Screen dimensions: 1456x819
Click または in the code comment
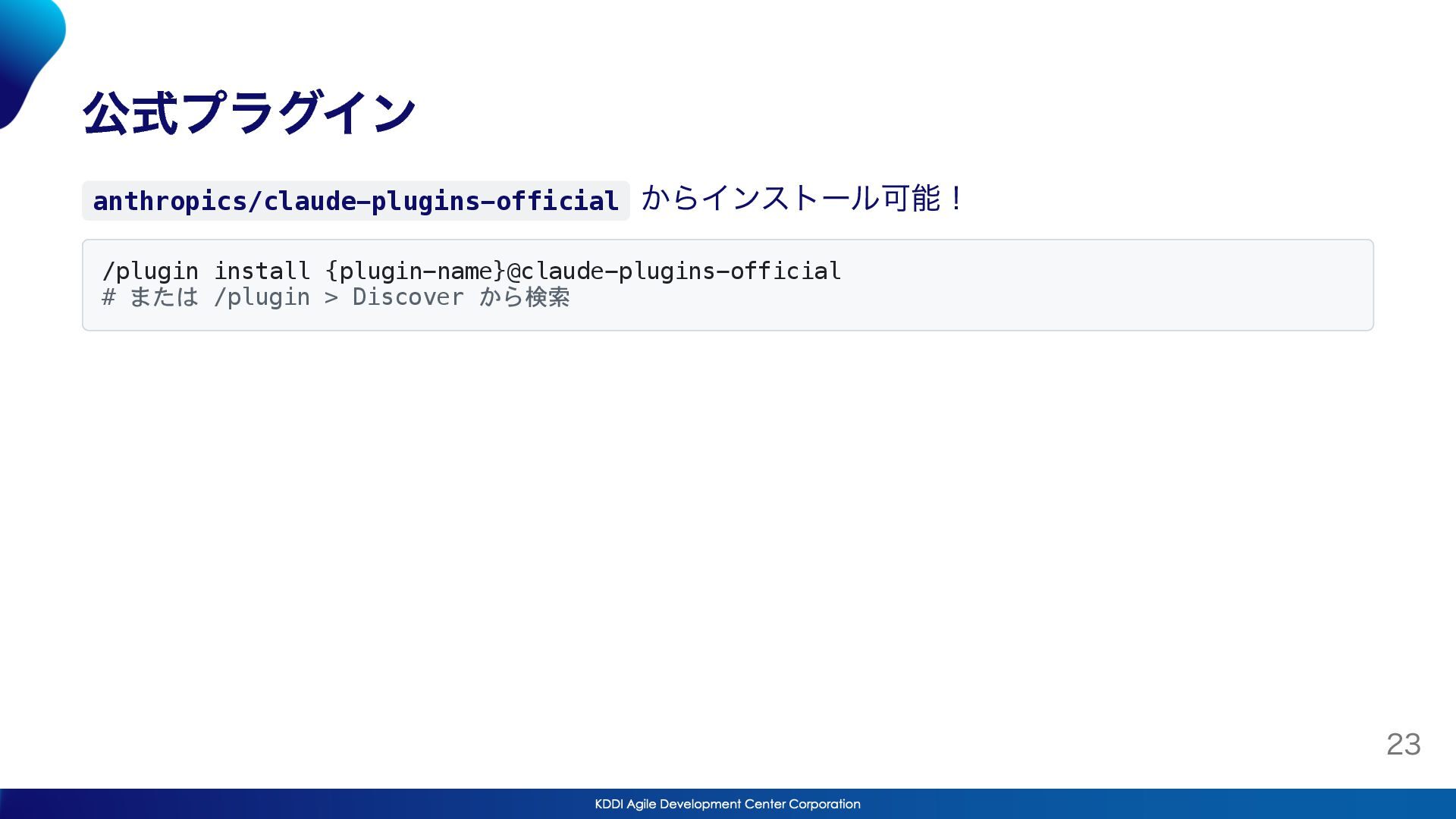click(164, 297)
